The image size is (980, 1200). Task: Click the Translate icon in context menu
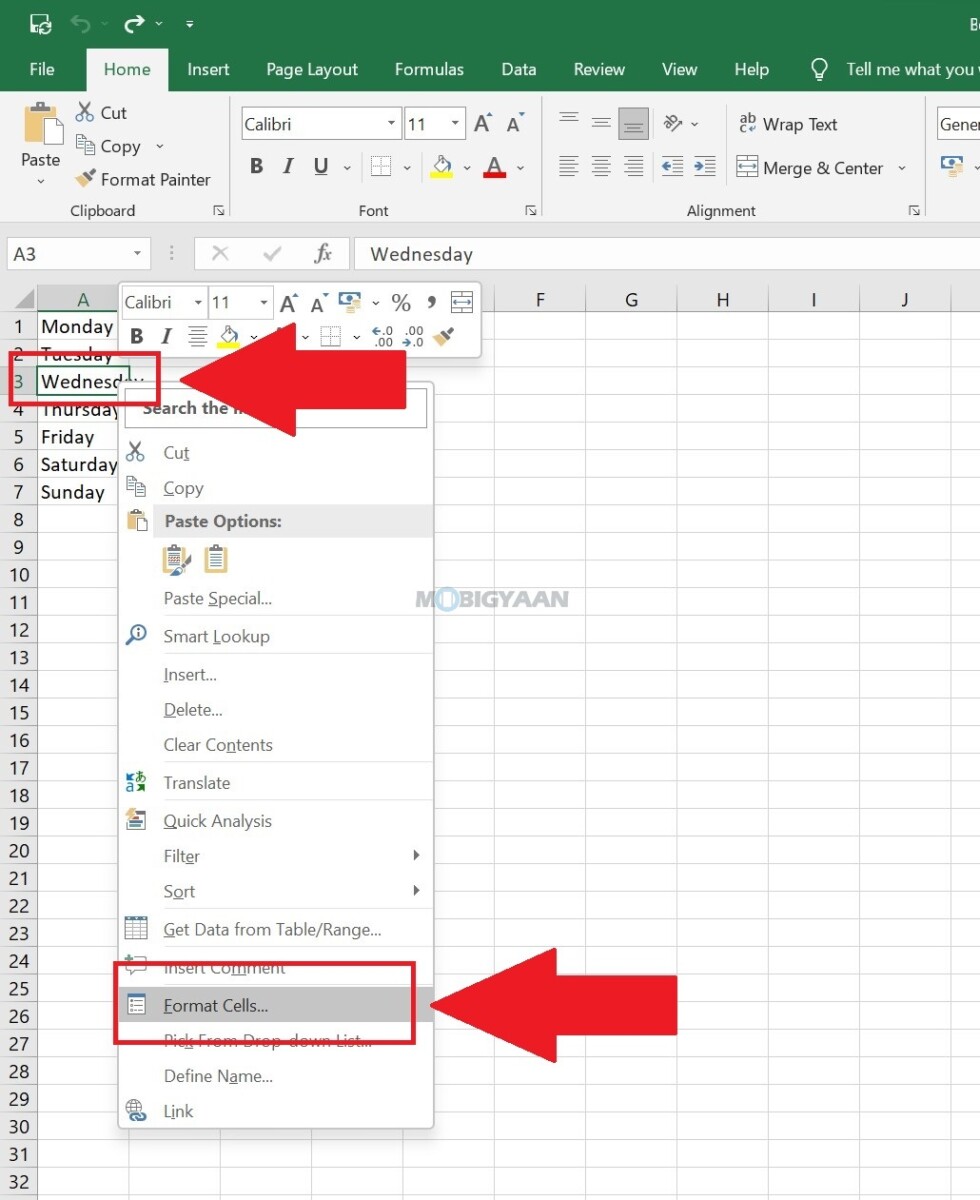(x=137, y=782)
